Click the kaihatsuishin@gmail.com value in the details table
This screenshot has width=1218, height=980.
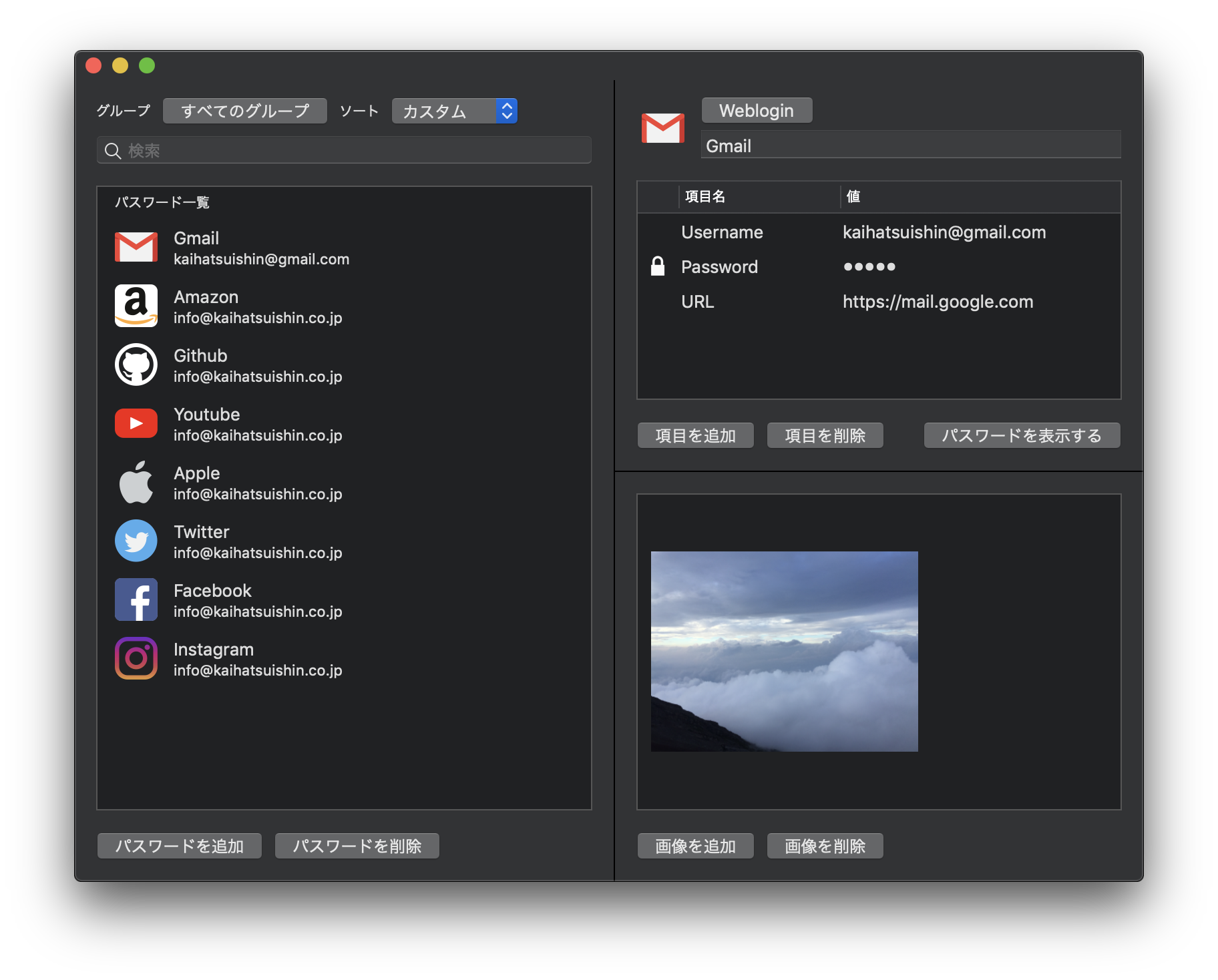[x=944, y=232]
